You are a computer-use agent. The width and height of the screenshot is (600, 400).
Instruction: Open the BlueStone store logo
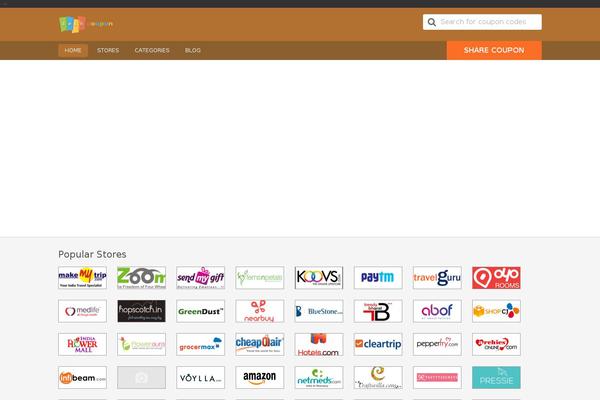[x=319, y=311]
